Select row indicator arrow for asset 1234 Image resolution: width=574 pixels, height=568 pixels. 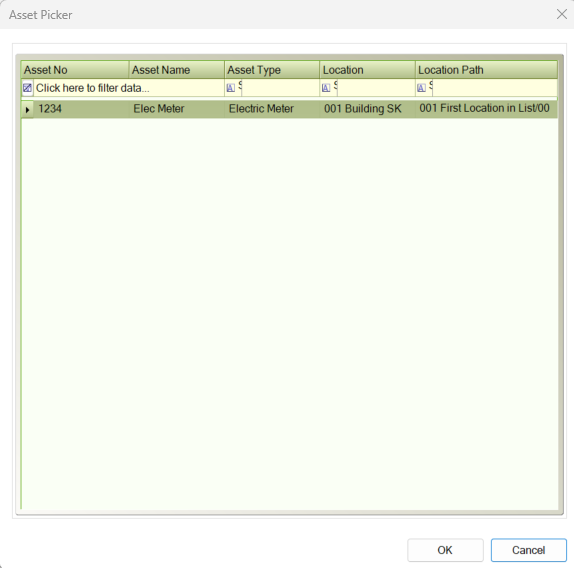(x=27, y=109)
